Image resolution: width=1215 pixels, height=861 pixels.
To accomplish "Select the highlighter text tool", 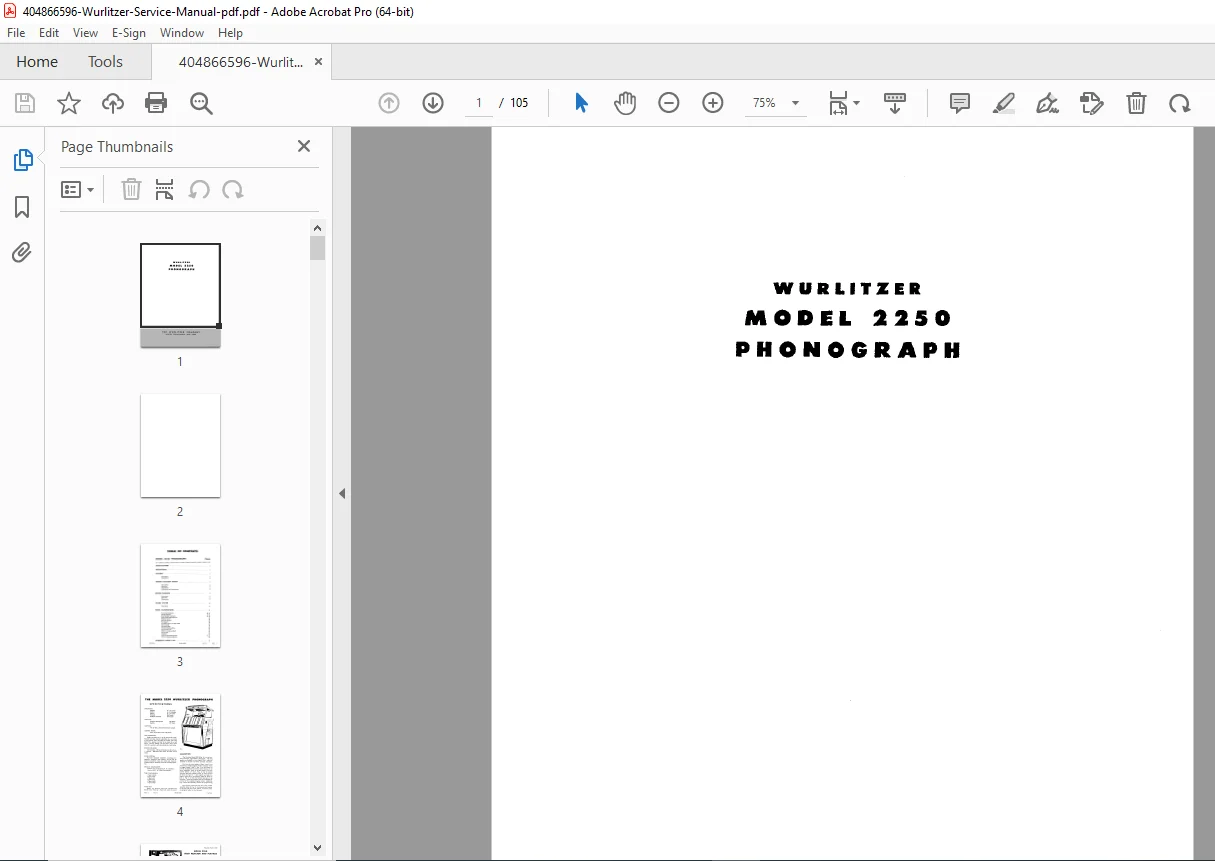I will pos(1004,103).
